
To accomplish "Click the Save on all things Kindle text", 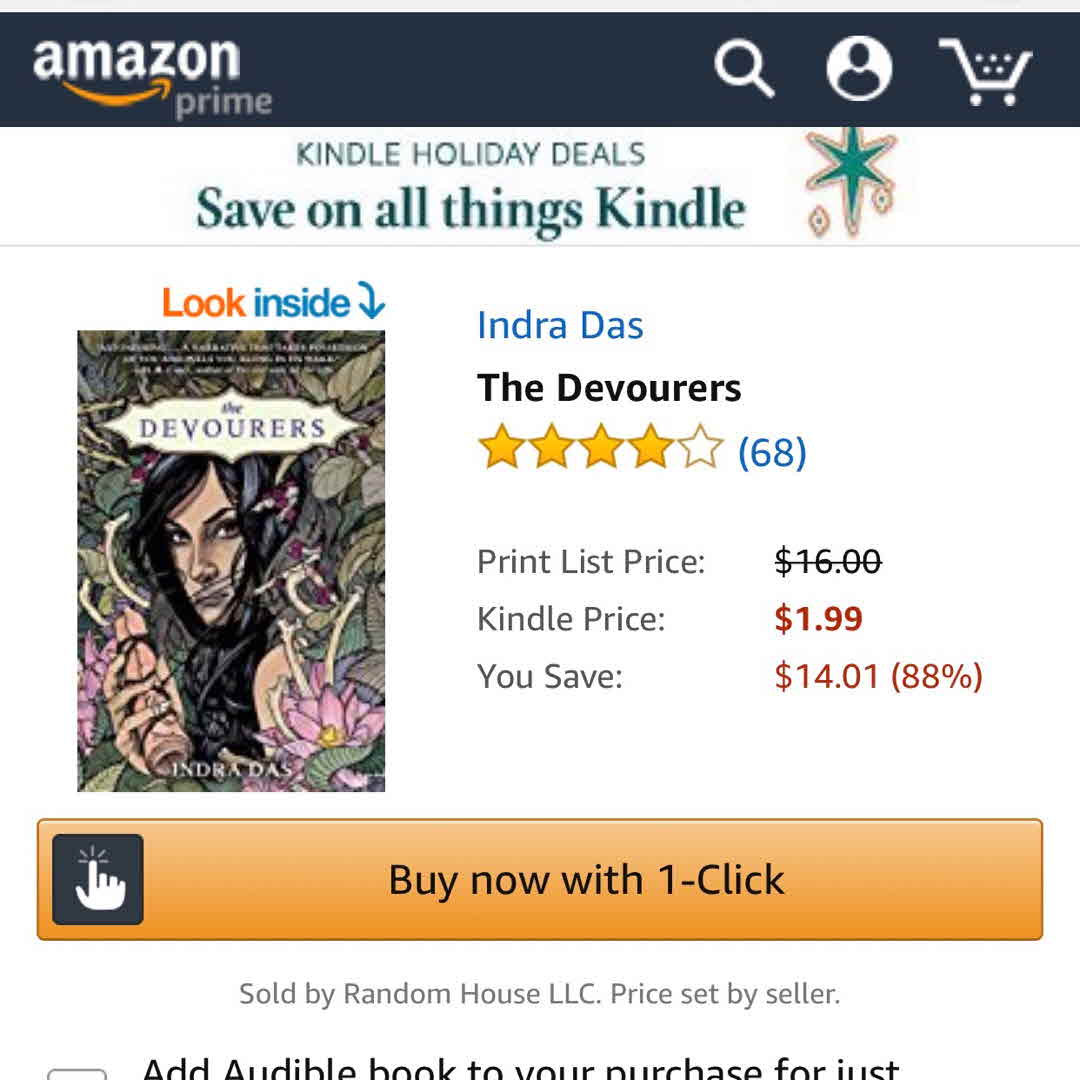I will click(471, 209).
